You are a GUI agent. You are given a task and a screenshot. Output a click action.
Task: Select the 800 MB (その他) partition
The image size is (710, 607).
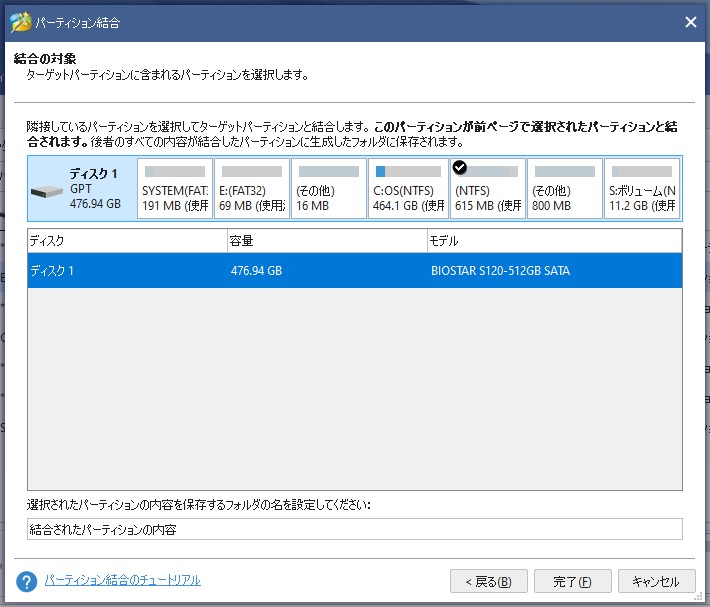tap(564, 188)
